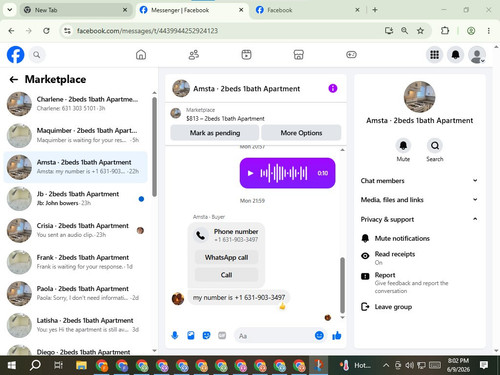
Task: Open Chrome three-dot menu
Action: [489, 31]
